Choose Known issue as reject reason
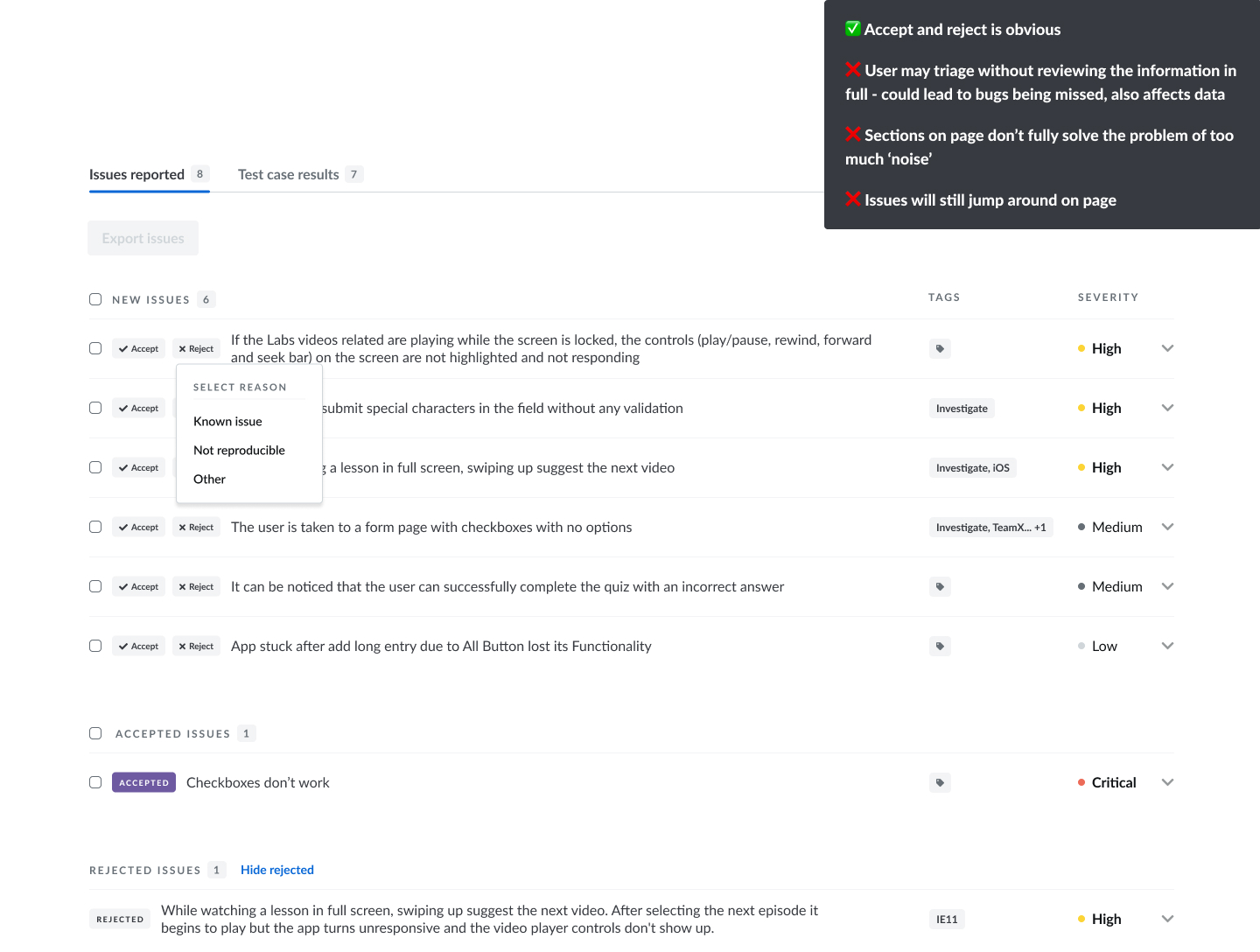This screenshot has height=952, width=1260. click(227, 422)
